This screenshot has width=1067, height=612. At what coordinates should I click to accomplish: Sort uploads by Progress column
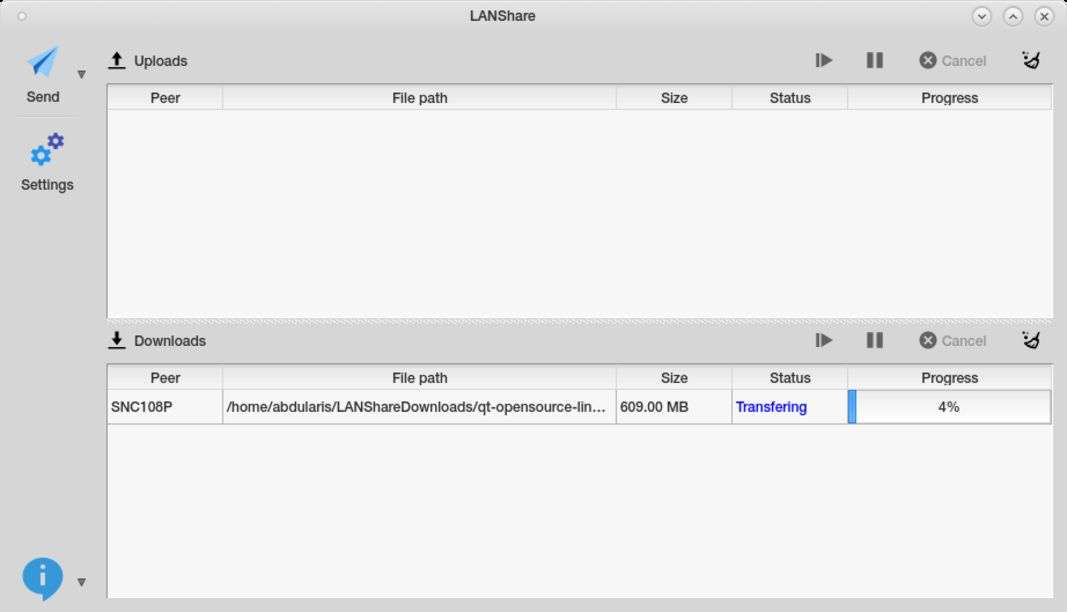pos(950,97)
